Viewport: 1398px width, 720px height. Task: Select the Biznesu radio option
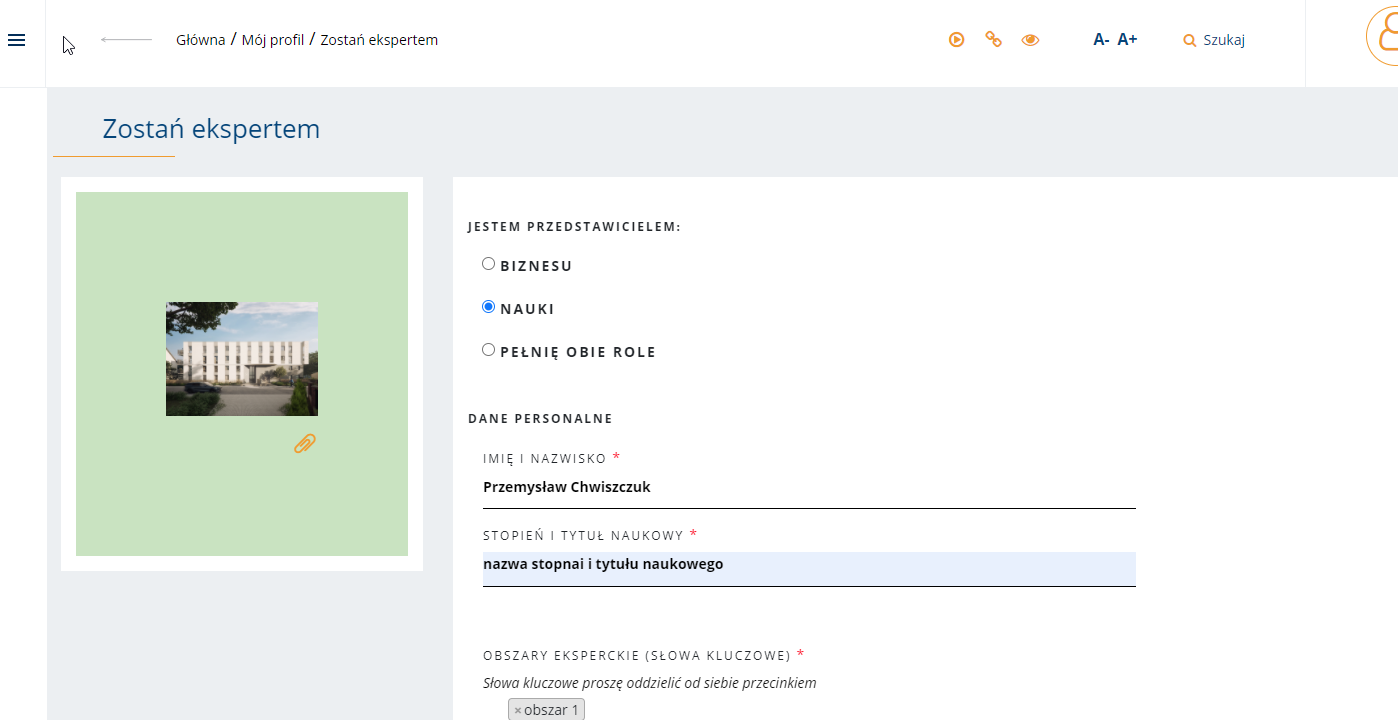tap(489, 264)
